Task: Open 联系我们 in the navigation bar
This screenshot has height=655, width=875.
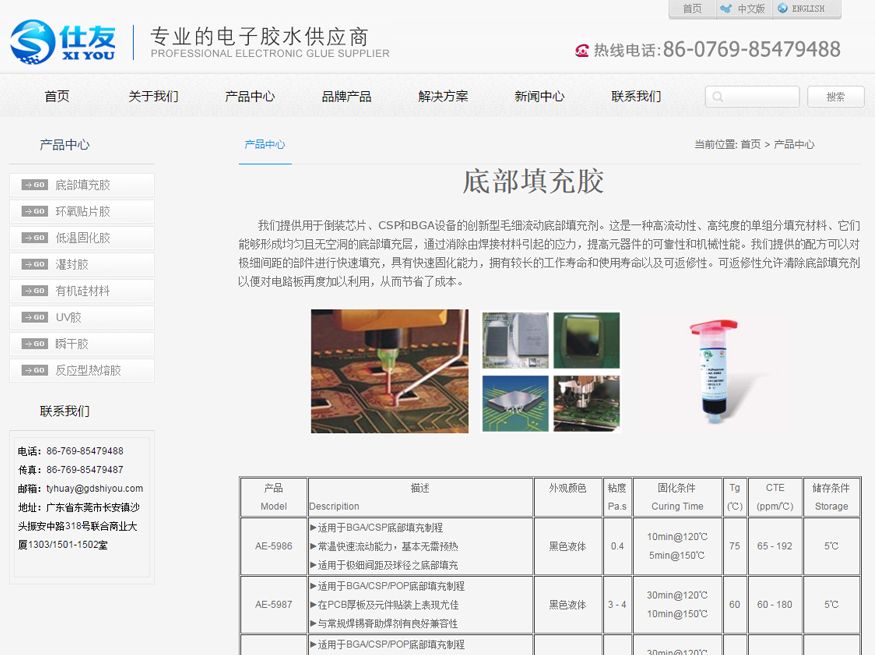Action: 636,96
